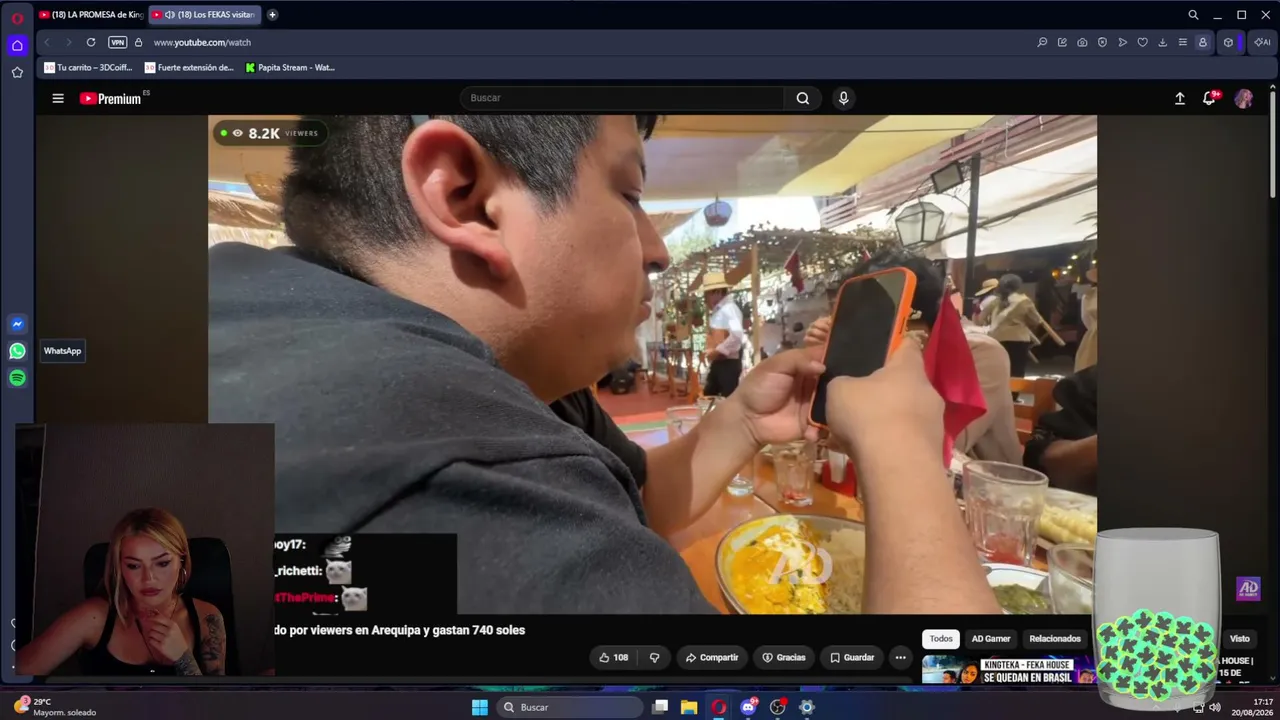Select the Relacionados filter chip

click(1055, 639)
